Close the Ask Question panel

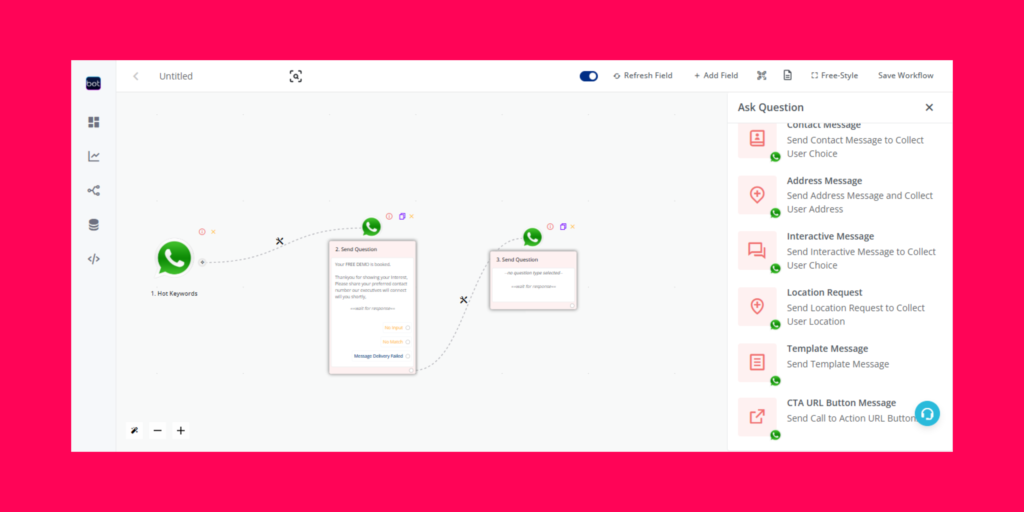click(929, 107)
